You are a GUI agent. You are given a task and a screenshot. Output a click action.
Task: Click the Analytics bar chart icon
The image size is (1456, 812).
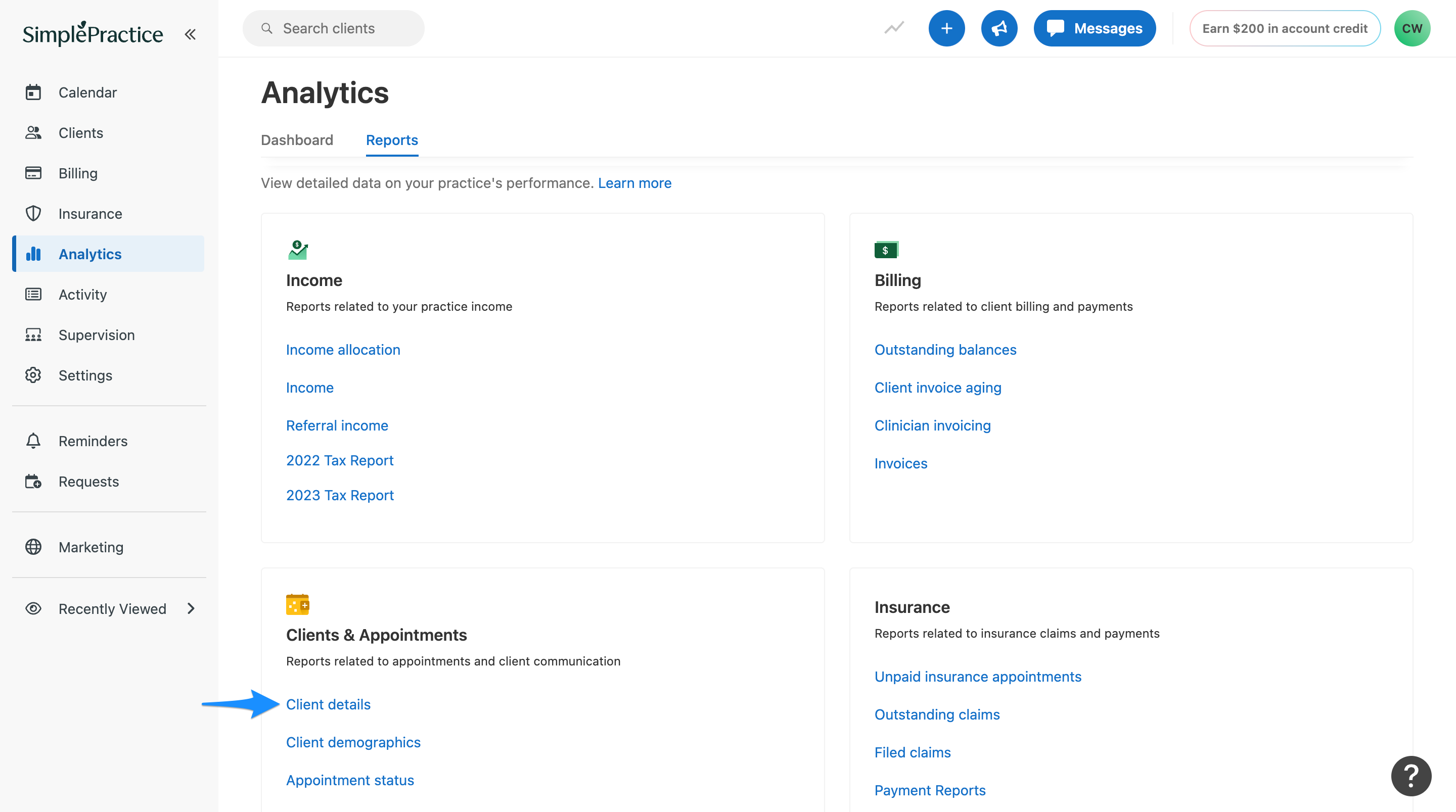[x=33, y=254]
